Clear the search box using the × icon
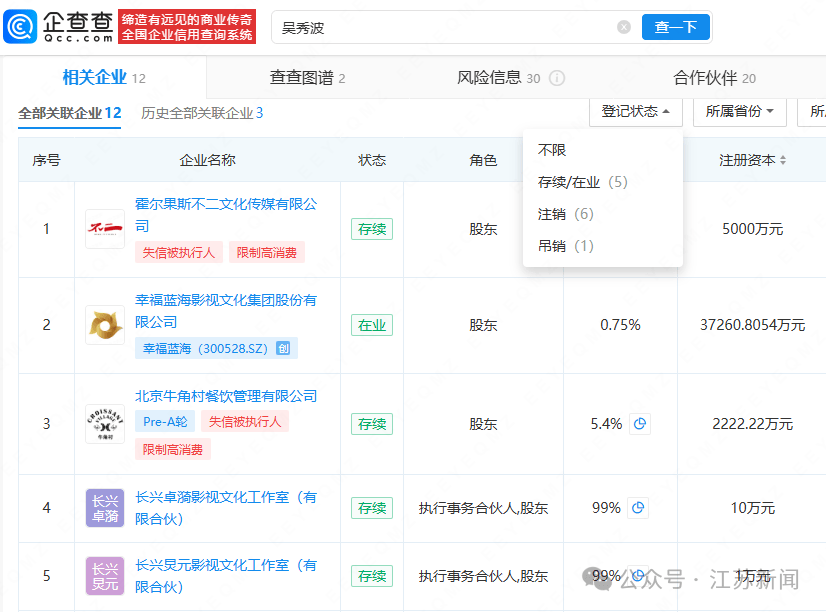The width and height of the screenshot is (826, 612). 624,27
